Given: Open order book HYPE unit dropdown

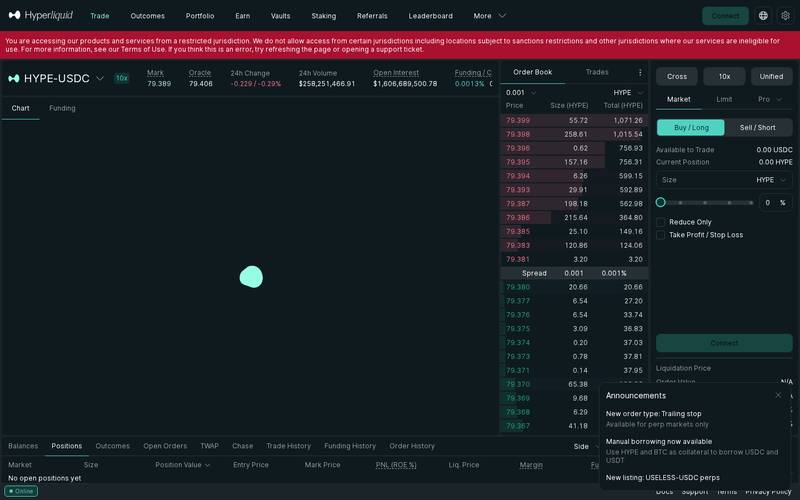Looking at the screenshot, I should coord(628,92).
